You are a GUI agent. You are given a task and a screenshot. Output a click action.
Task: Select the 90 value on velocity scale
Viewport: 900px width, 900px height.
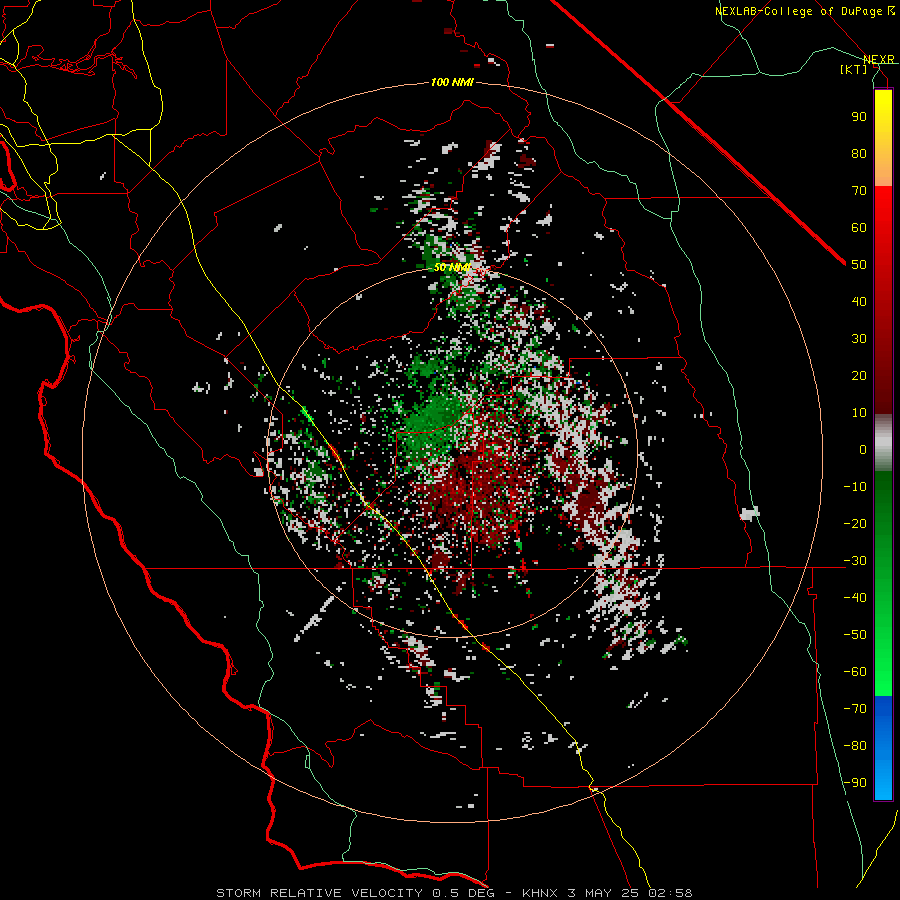click(x=859, y=117)
